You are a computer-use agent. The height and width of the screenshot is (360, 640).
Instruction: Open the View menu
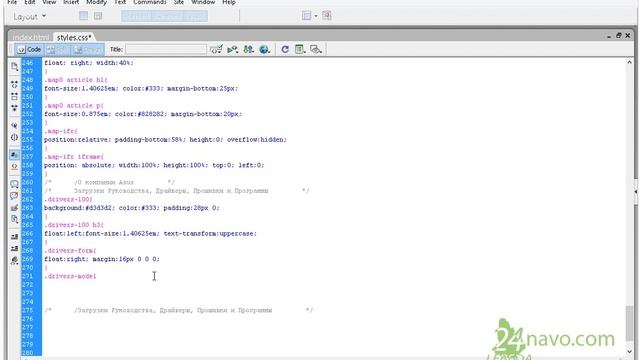(x=49, y=2)
